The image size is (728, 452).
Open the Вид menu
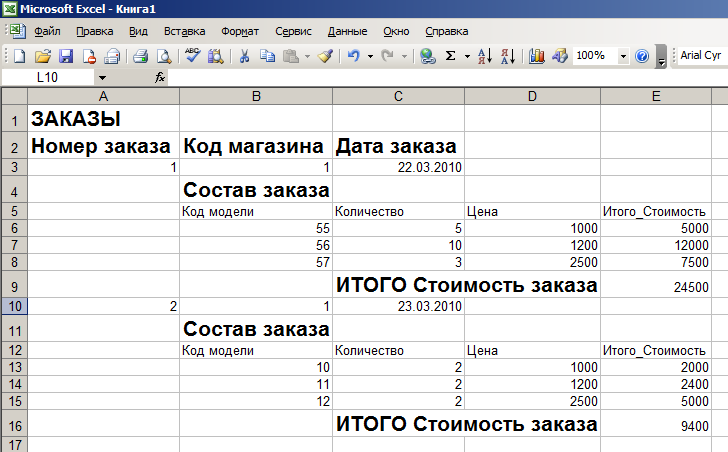pyautogui.click(x=138, y=31)
